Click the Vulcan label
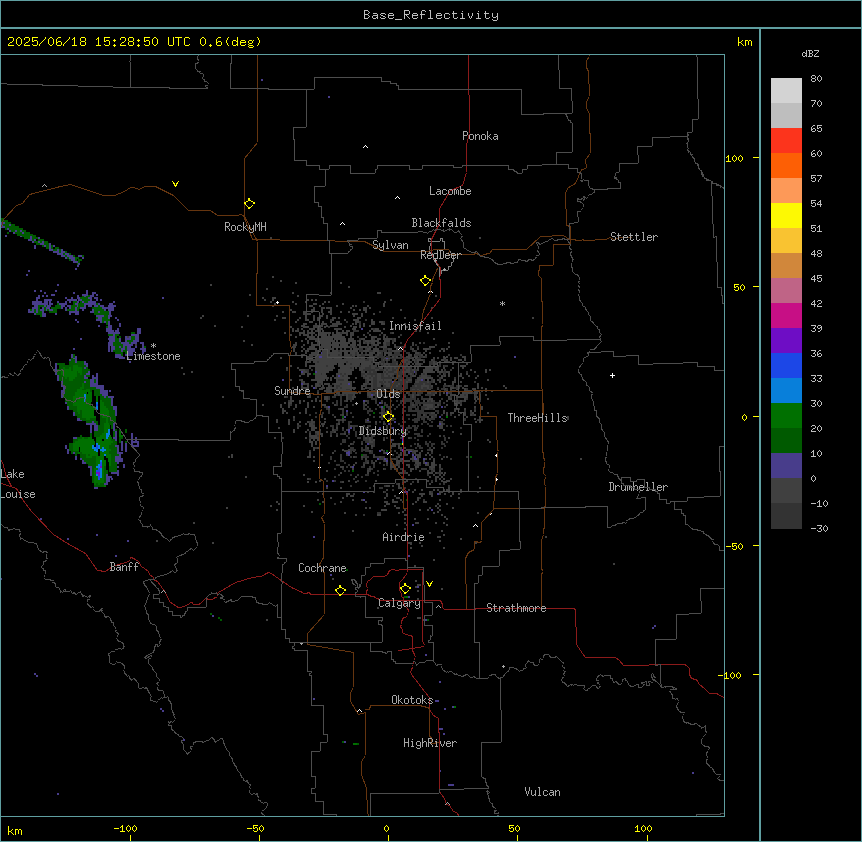Viewport: 862px width, 842px height. pyautogui.click(x=542, y=792)
